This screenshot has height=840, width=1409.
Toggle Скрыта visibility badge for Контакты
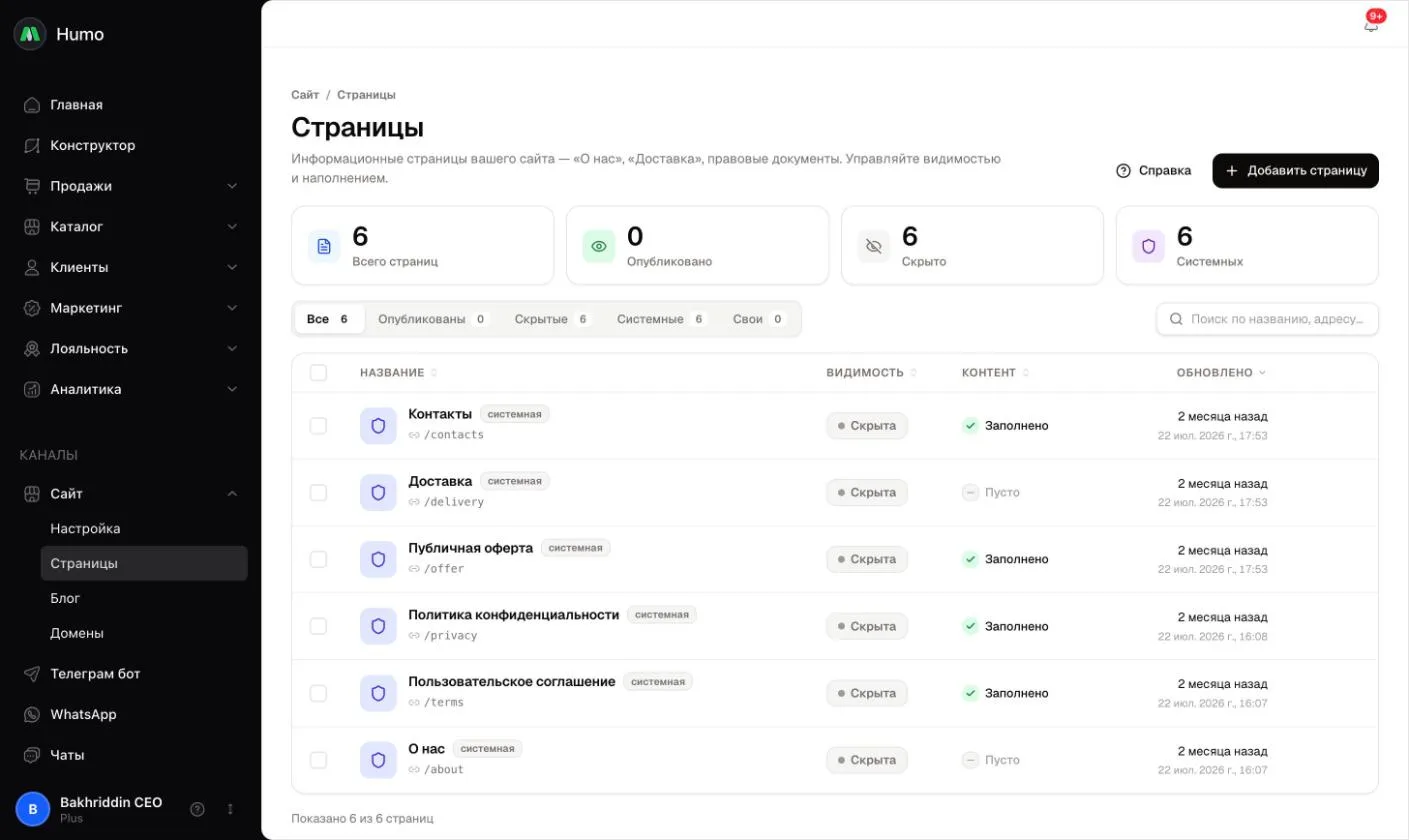point(867,426)
